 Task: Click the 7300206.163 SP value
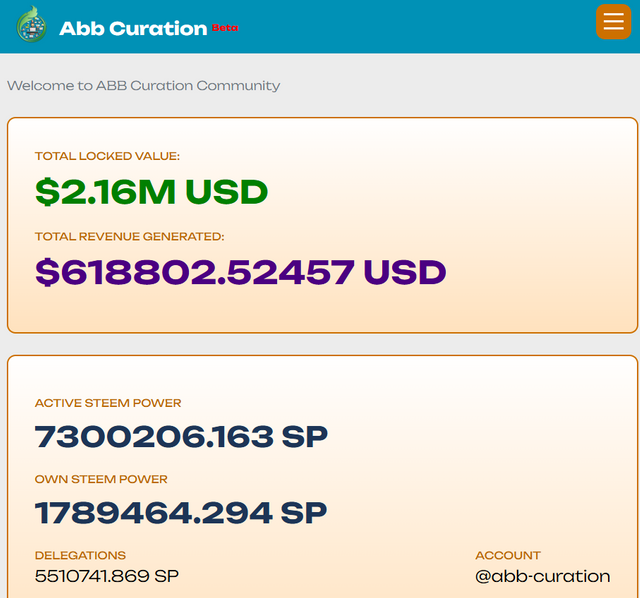click(x=181, y=437)
